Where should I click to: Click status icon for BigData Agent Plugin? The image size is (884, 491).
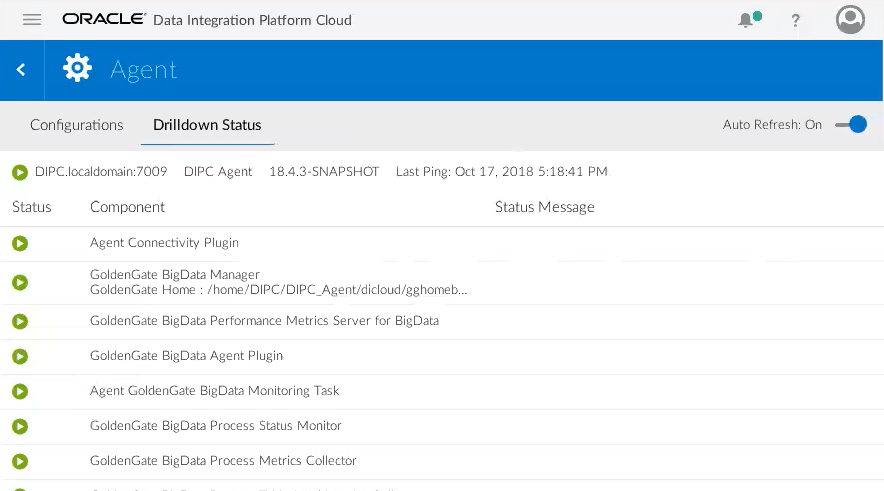(20, 356)
